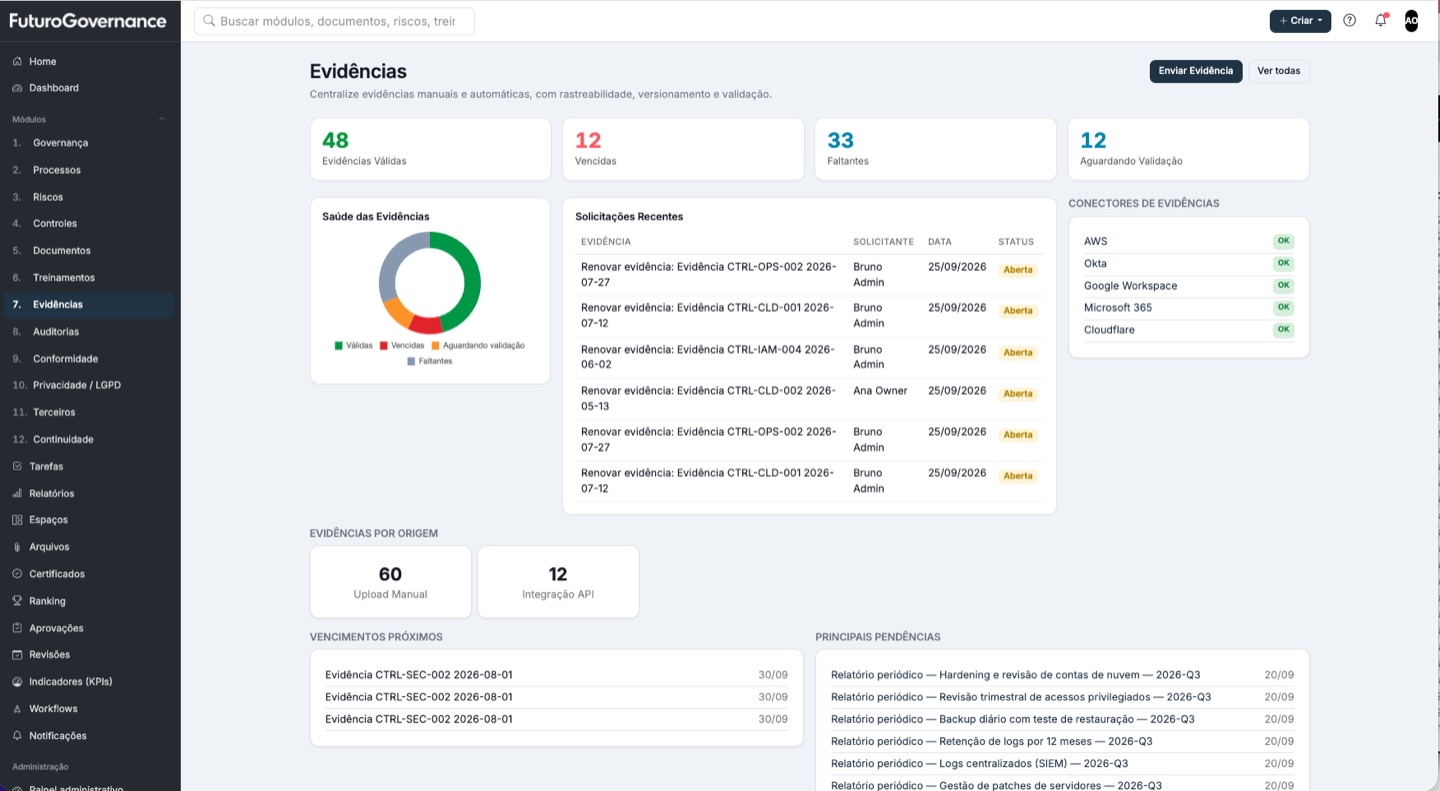The width and height of the screenshot is (1440, 791).
Task: Click the Workflows diagram icon
Action: [17, 709]
